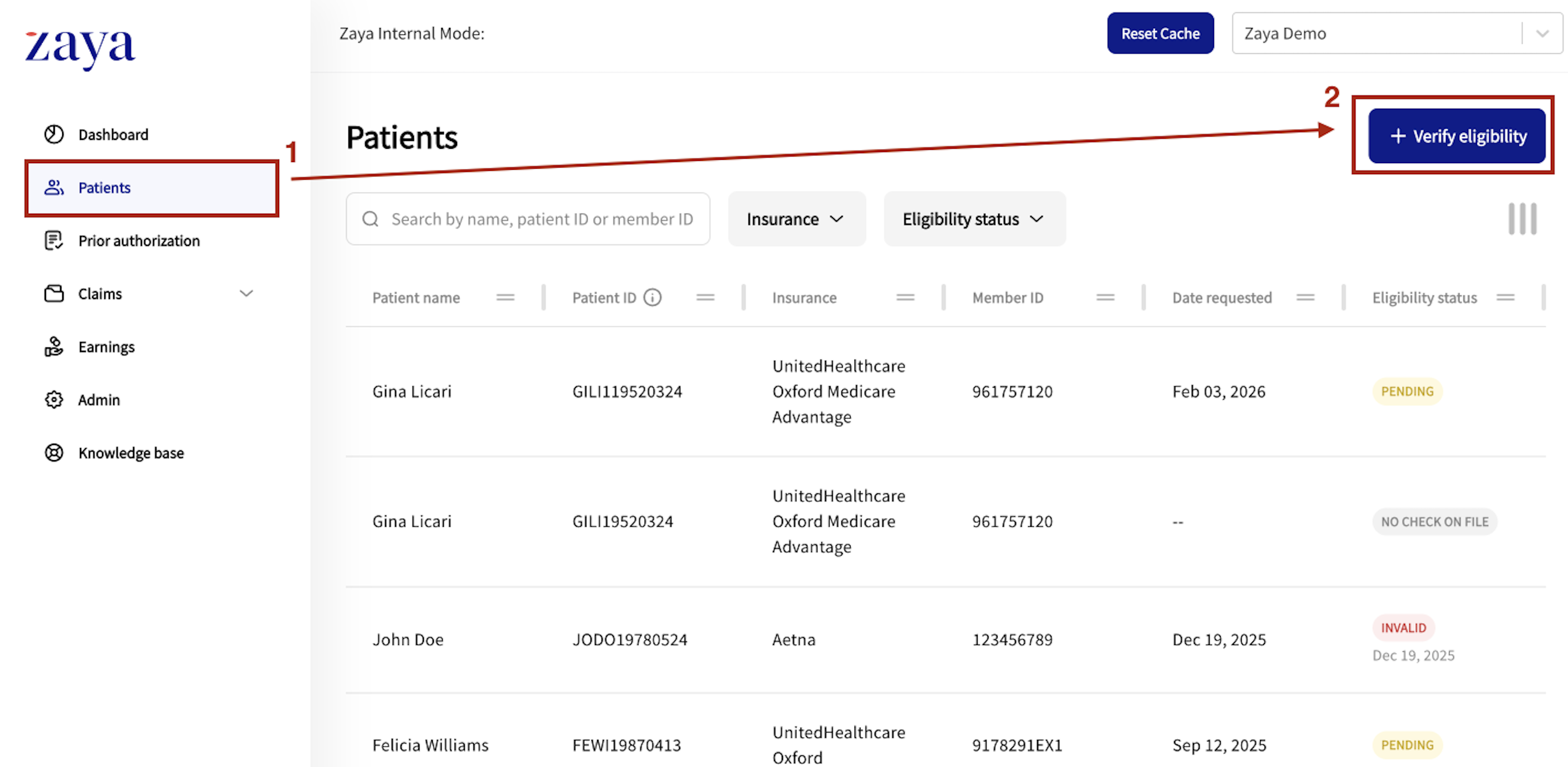Image resolution: width=1568 pixels, height=767 pixels.
Task: Click the Claims folder icon
Action: tap(54, 294)
